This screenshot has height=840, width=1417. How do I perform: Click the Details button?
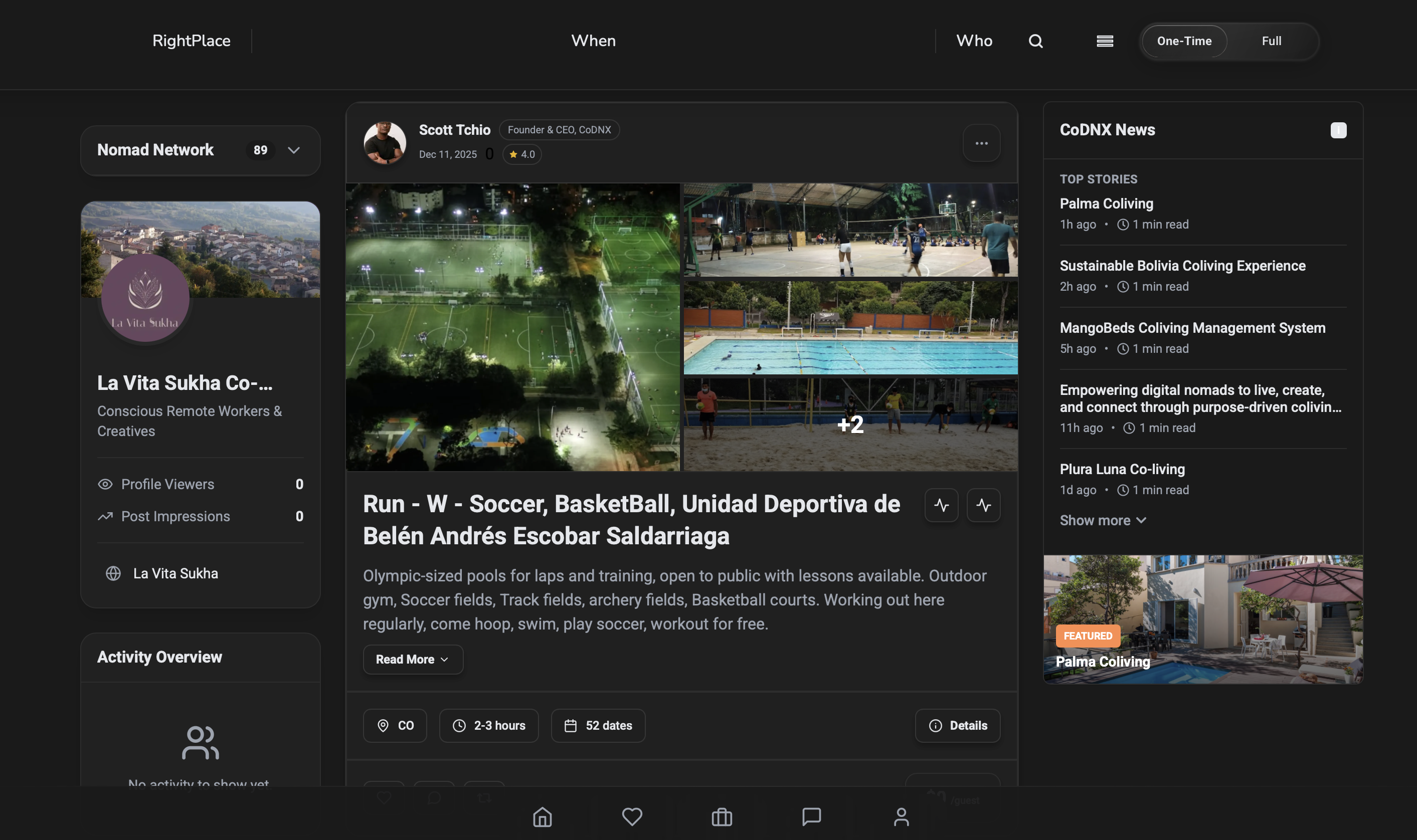957,725
